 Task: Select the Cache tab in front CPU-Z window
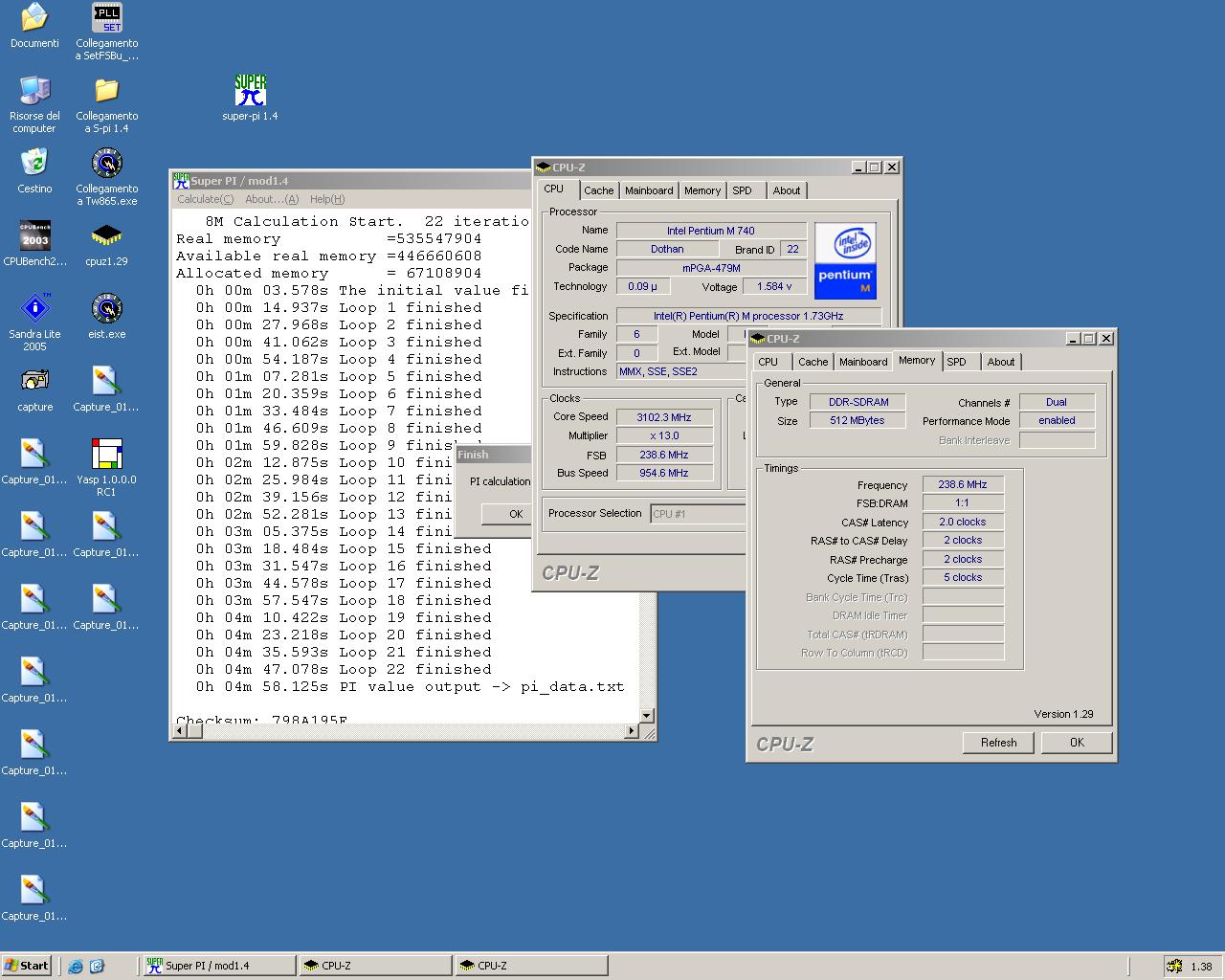pos(813,362)
